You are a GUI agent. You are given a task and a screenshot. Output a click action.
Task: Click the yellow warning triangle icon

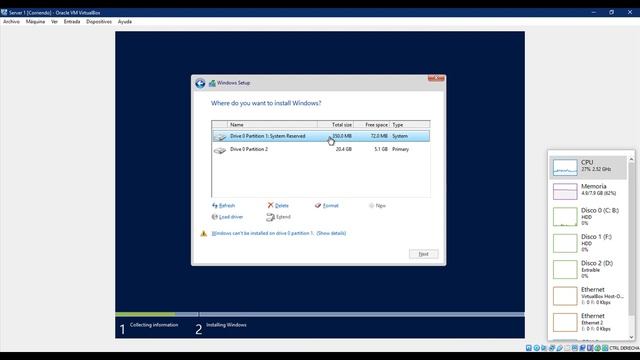pos(204,233)
